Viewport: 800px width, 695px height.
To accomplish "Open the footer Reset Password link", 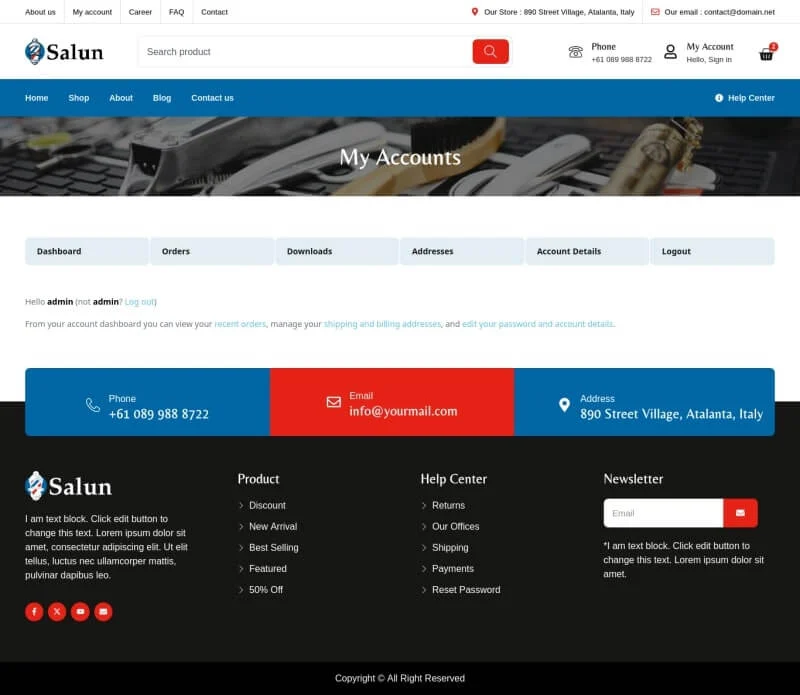I will (x=466, y=589).
